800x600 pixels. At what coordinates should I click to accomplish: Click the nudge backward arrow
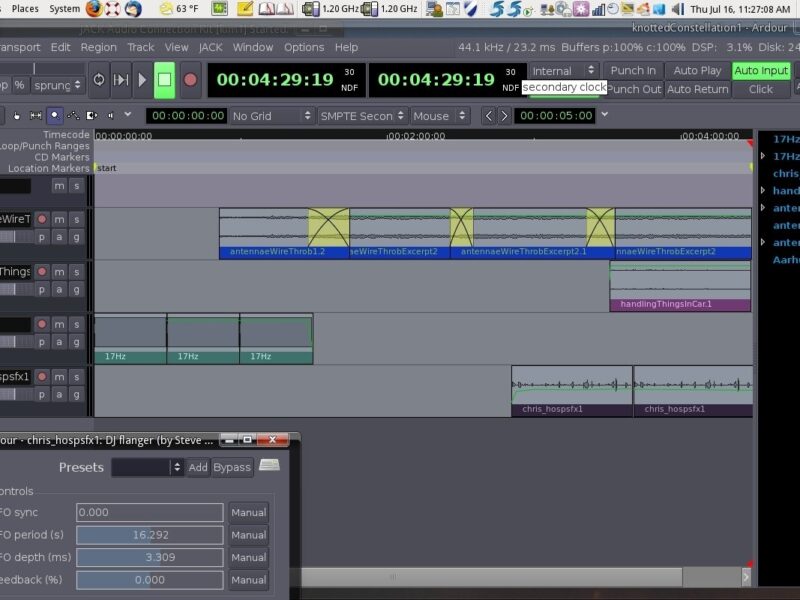click(489, 116)
